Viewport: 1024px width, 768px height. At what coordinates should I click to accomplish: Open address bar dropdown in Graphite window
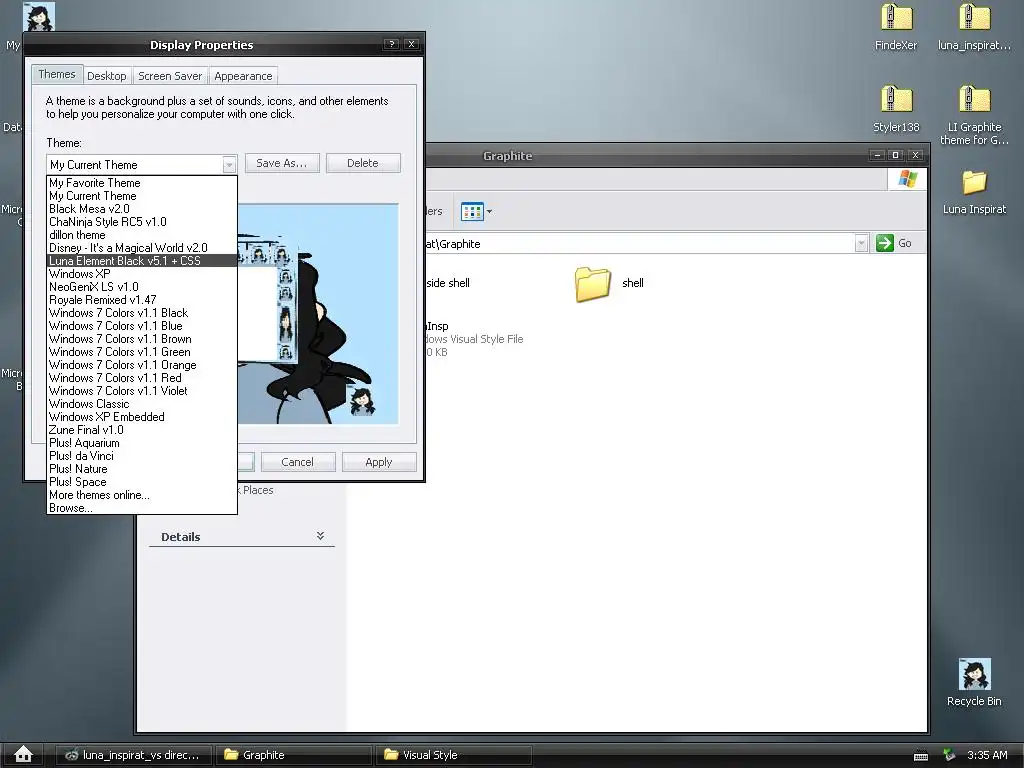point(861,244)
